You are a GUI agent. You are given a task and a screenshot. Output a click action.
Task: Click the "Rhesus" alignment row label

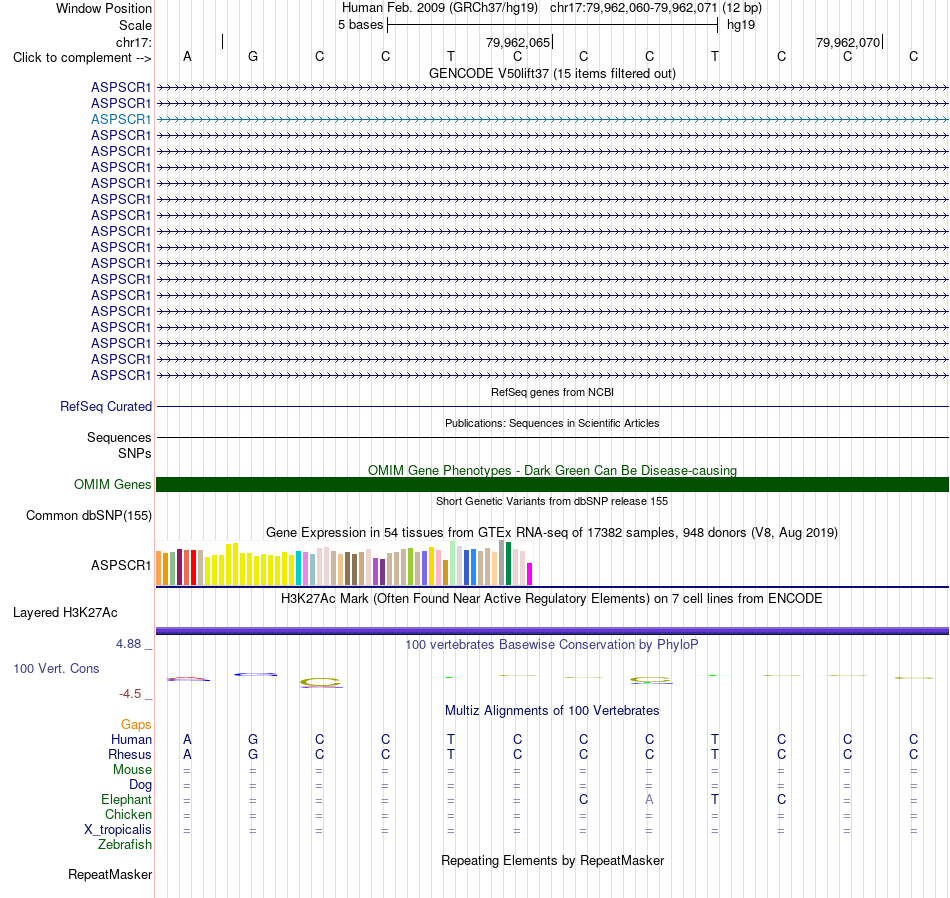pos(130,754)
